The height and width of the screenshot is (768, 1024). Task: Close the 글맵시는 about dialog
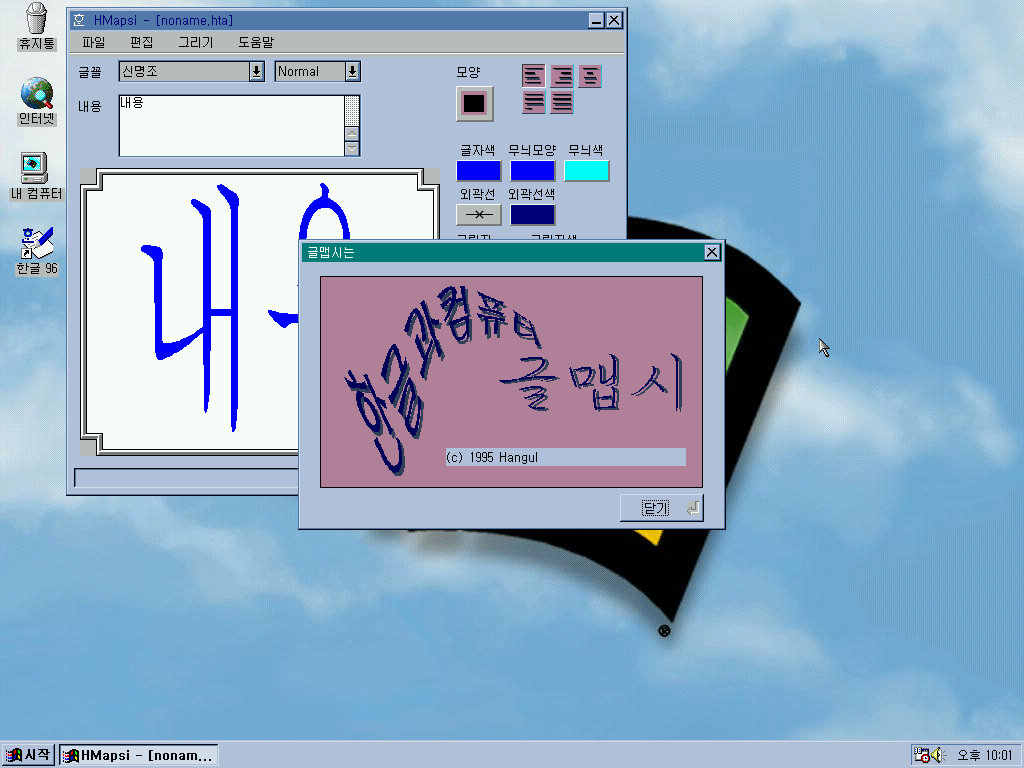tap(712, 252)
